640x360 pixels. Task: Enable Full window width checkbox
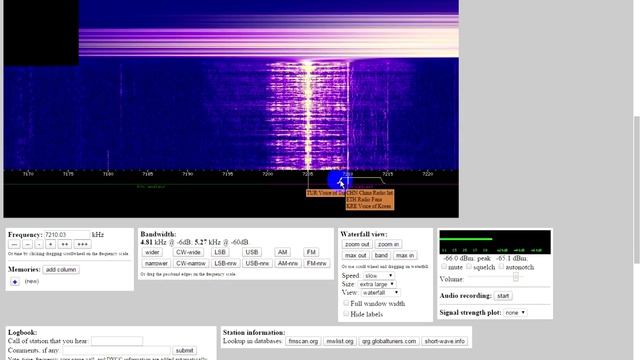346,303
